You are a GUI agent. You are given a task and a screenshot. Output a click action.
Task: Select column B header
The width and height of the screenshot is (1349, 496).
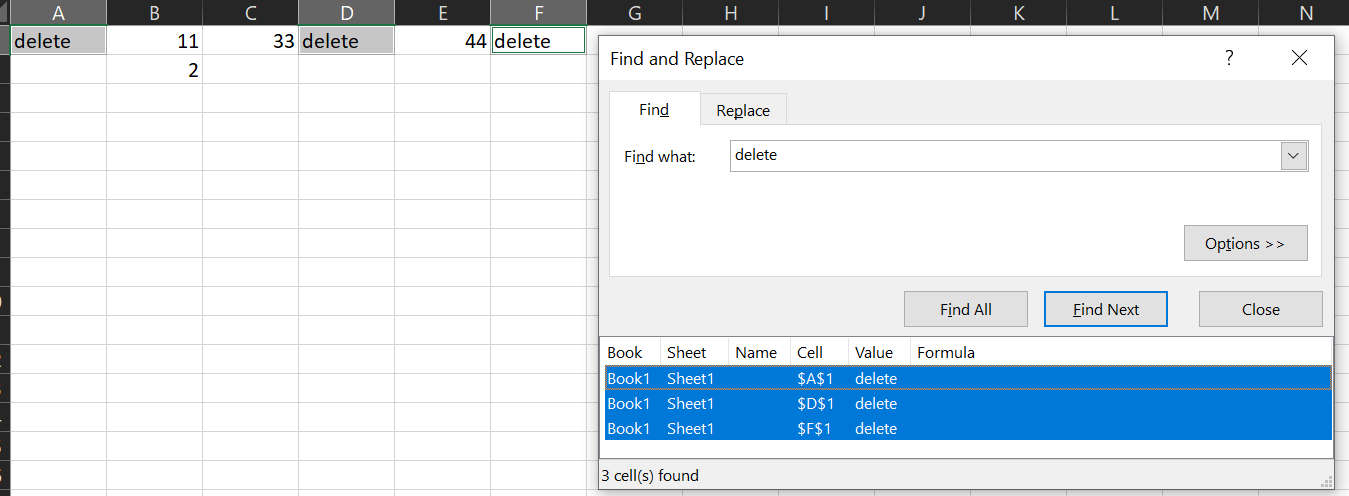[x=154, y=13]
